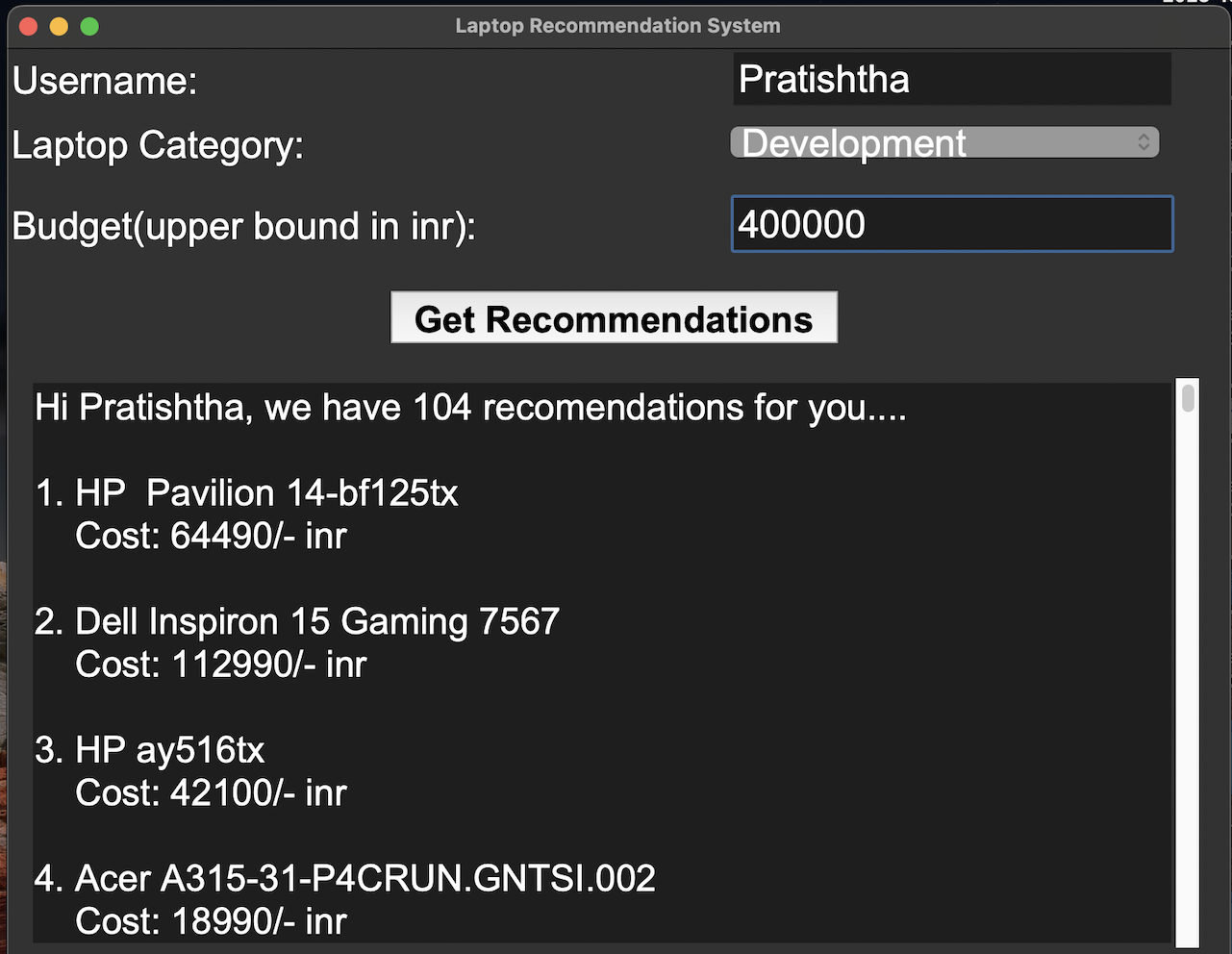Image resolution: width=1232 pixels, height=954 pixels.
Task: Minimize the window with the yellow button
Action: (x=59, y=27)
